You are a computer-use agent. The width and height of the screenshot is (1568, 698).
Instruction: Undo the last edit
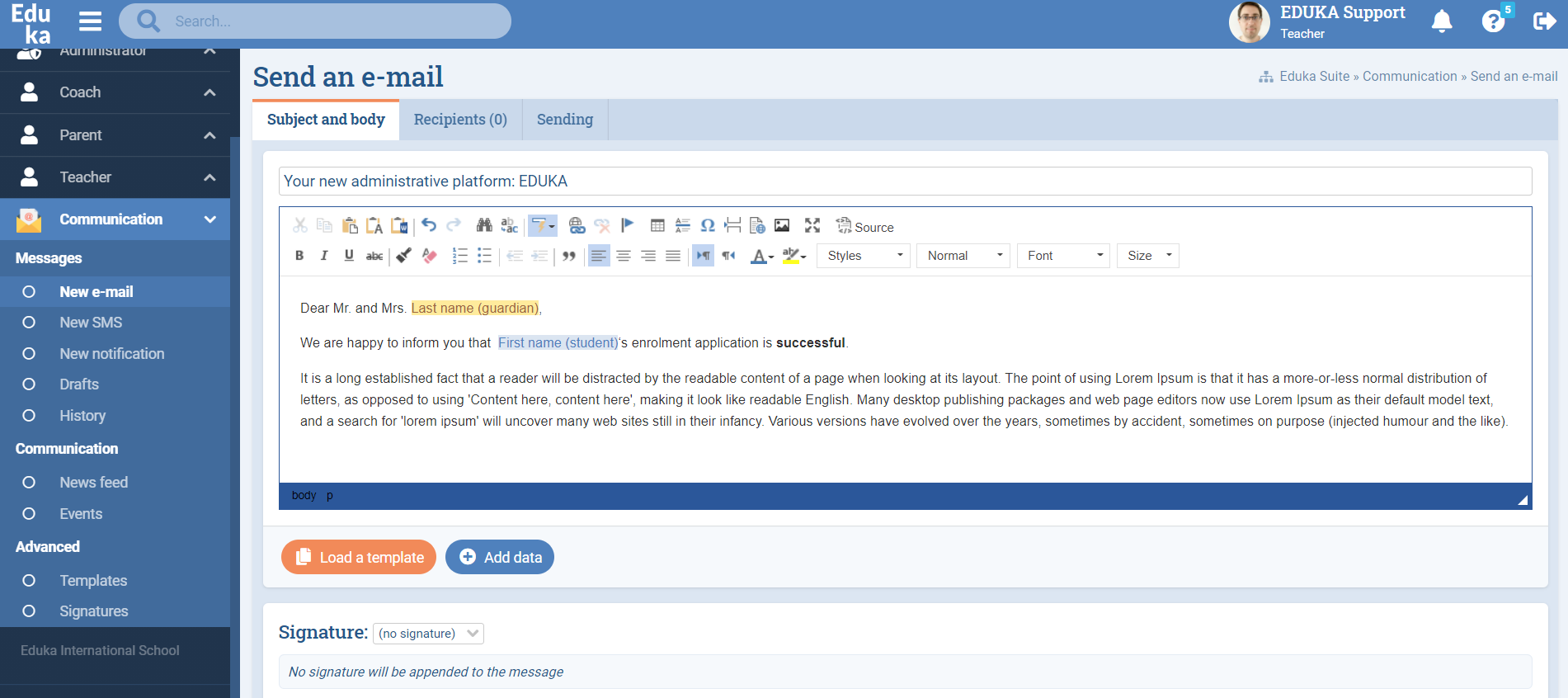[x=429, y=225]
